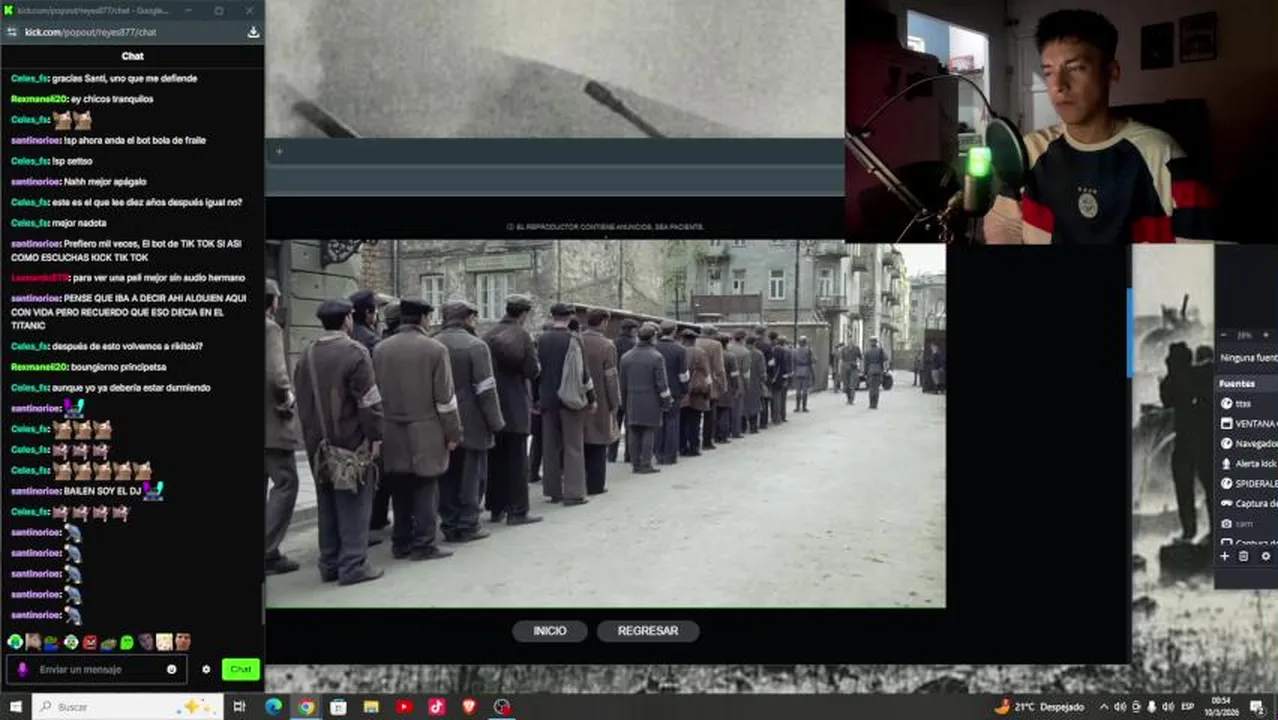Pick the green Kick blob emote
Viewport: 1278px width, 720px height.
[x=127, y=641]
